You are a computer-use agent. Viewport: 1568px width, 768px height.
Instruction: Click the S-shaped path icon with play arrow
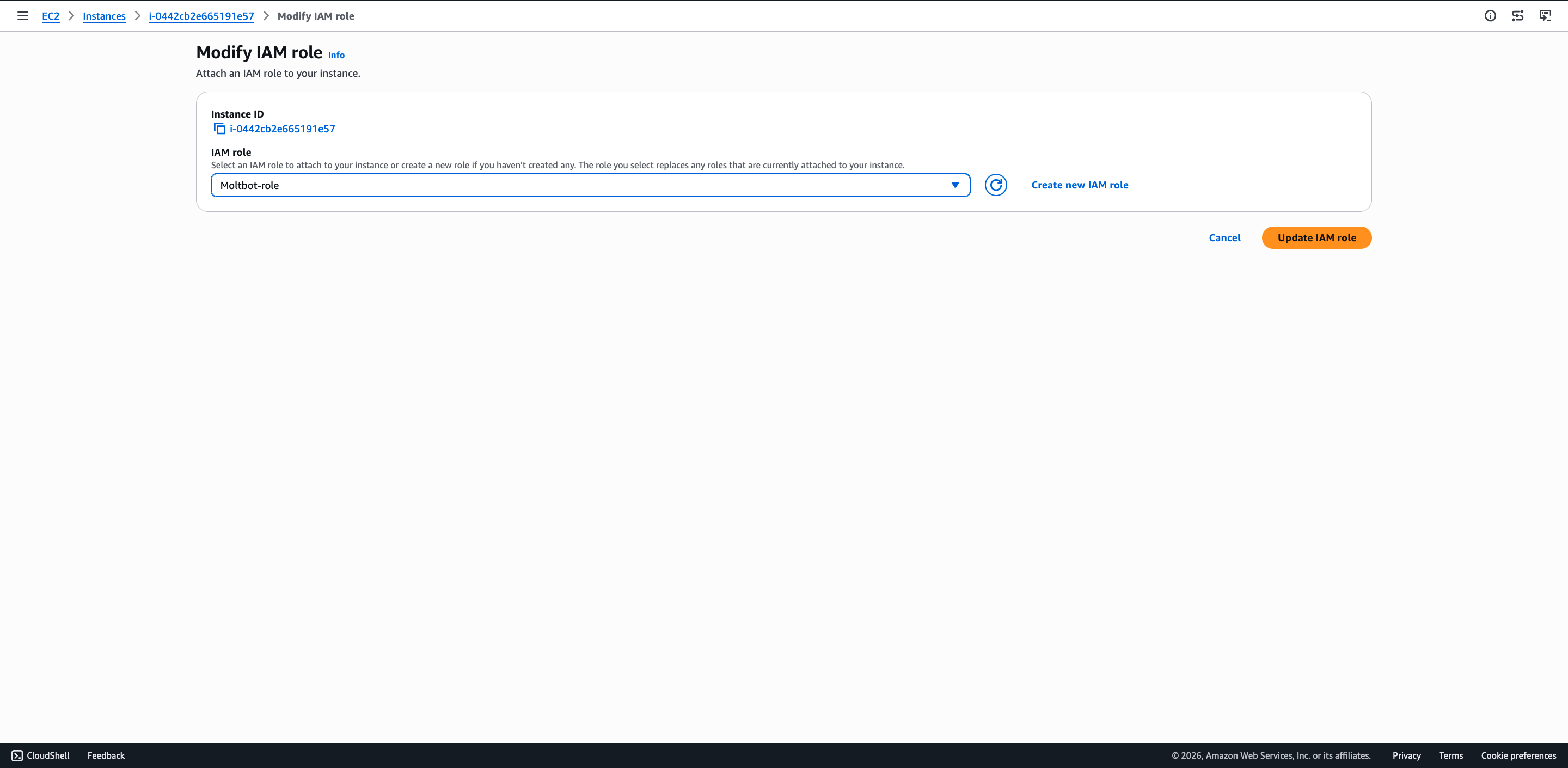[1517, 16]
